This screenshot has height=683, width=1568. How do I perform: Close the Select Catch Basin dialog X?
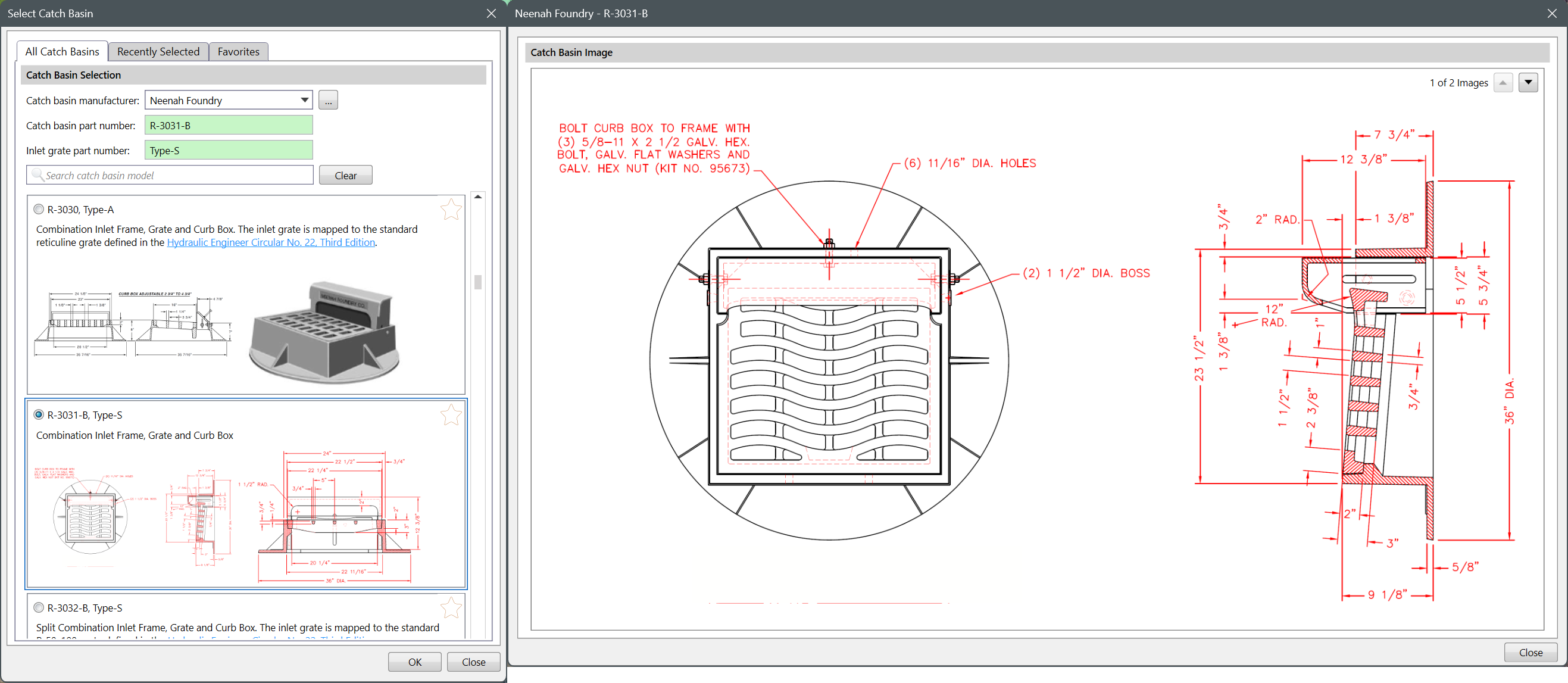(x=491, y=13)
